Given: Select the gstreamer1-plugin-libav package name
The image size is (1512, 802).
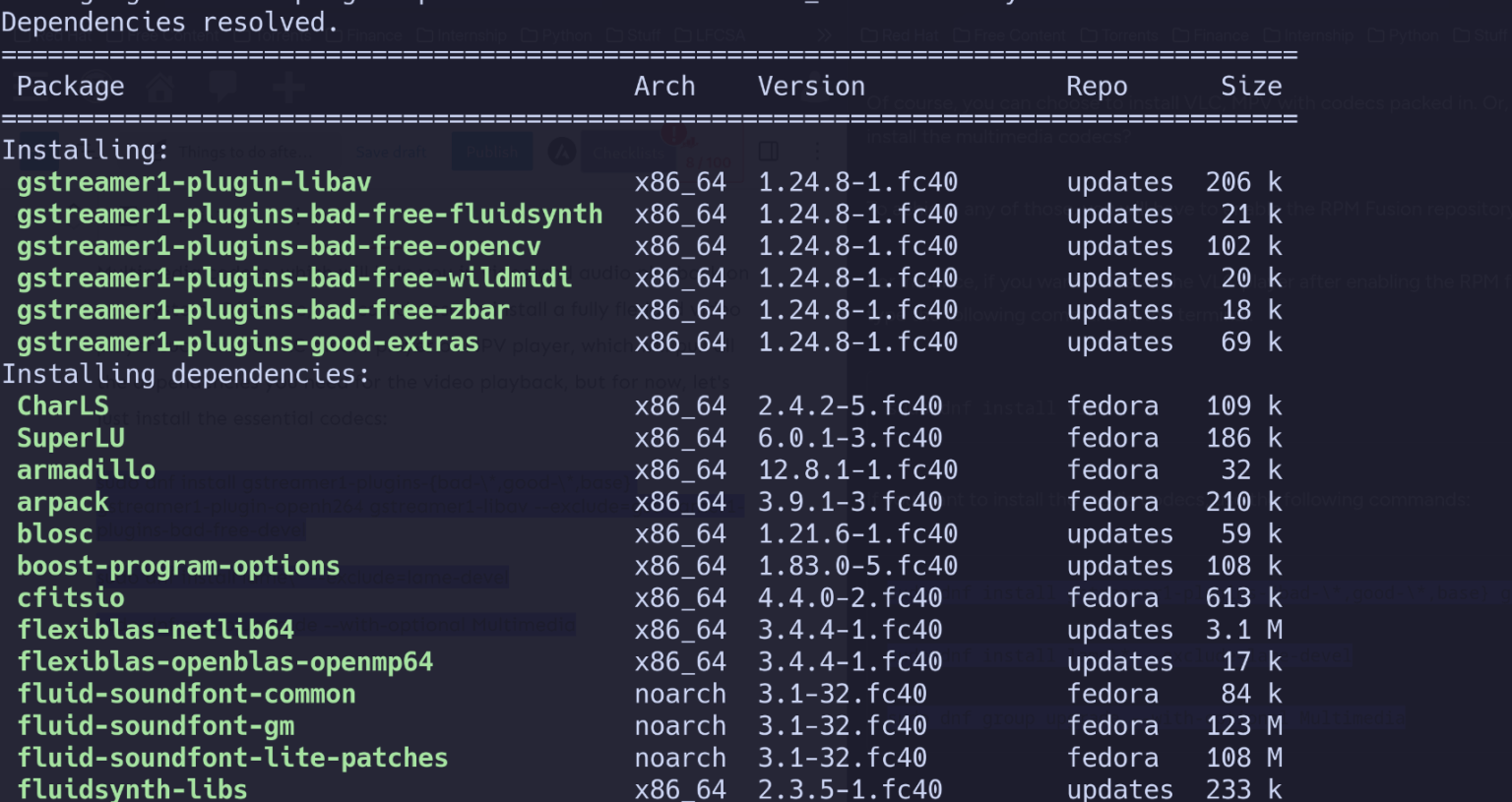Looking at the screenshot, I should coord(193,182).
